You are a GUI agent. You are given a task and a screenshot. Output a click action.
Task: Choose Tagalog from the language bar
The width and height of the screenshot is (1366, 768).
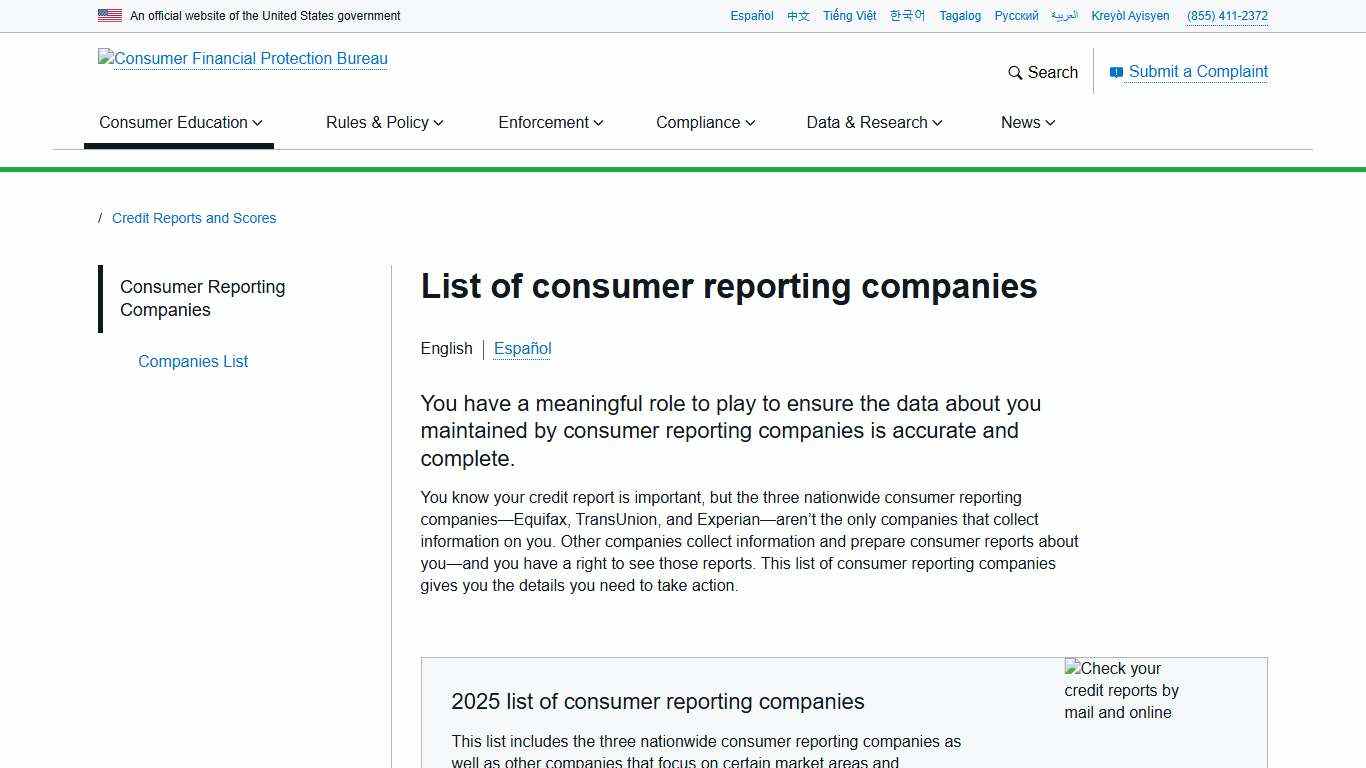click(x=960, y=16)
